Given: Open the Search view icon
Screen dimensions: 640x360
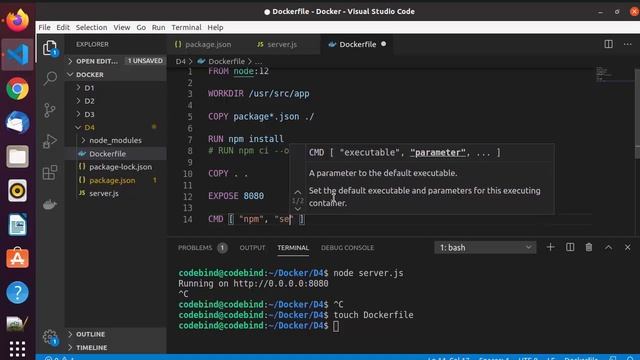Looking at the screenshot, I should [x=50, y=78].
